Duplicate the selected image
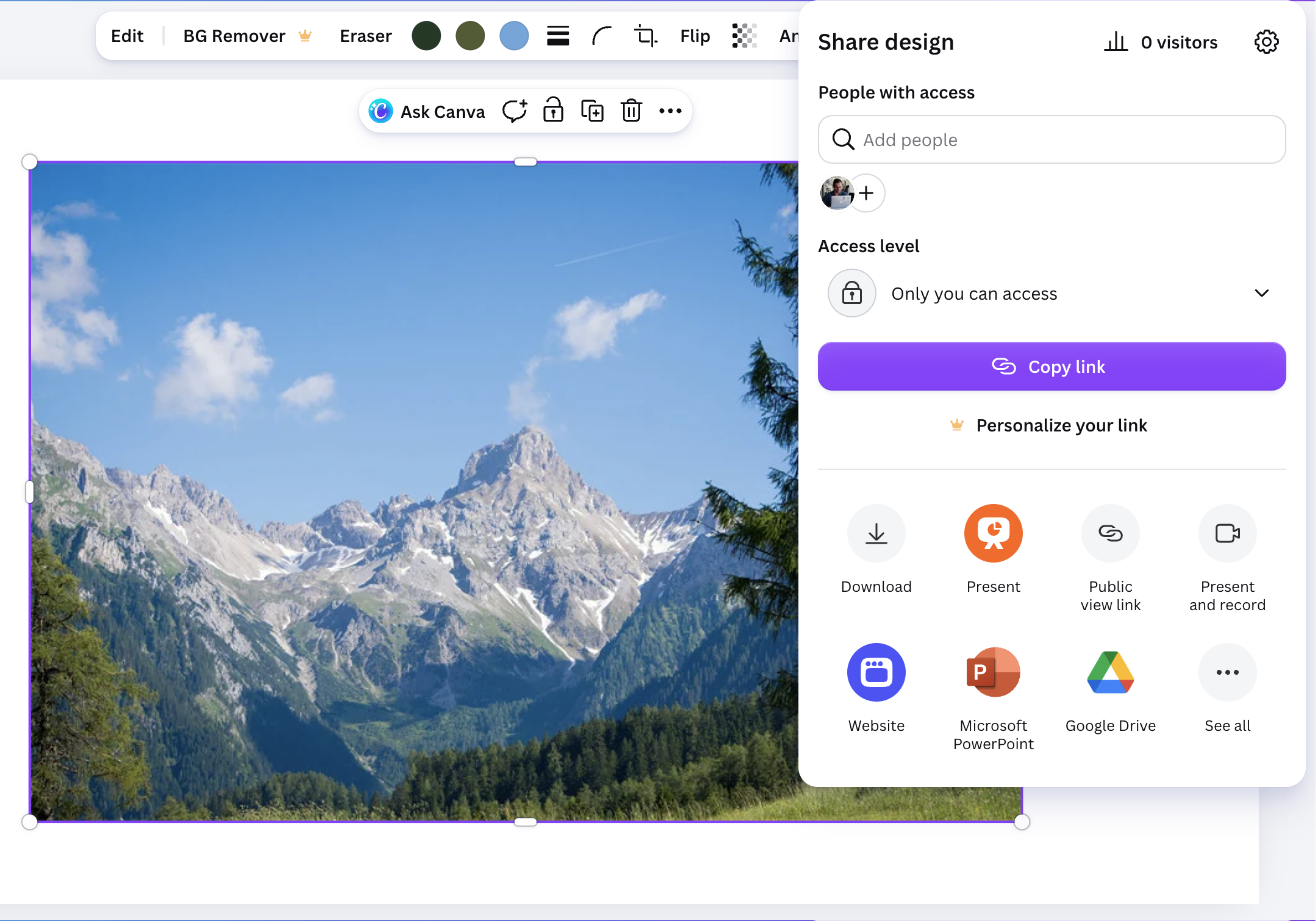The image size is (1316, 921). pos(592,111)
